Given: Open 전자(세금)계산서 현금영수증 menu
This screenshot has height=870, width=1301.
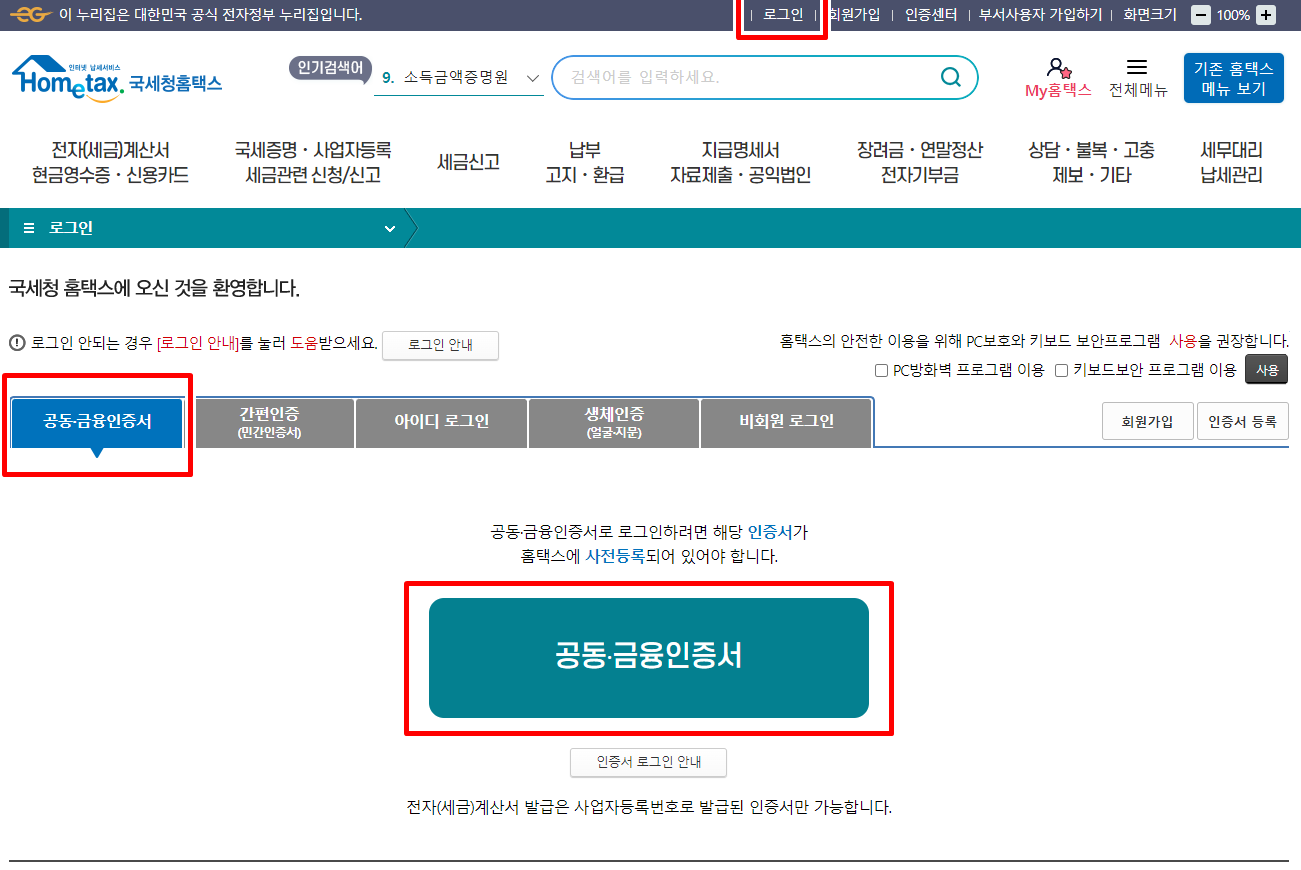Looking at the screenshot, I should [110, 163].
